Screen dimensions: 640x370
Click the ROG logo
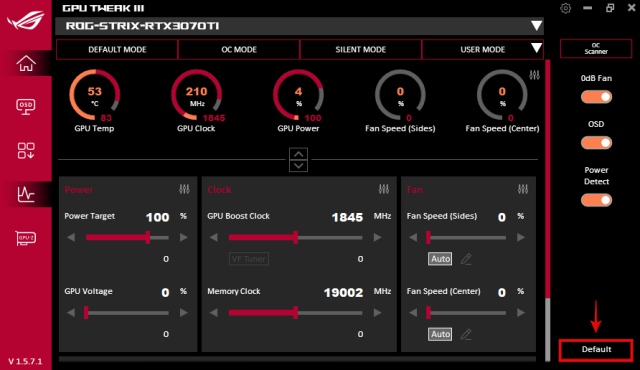(26, 20)
